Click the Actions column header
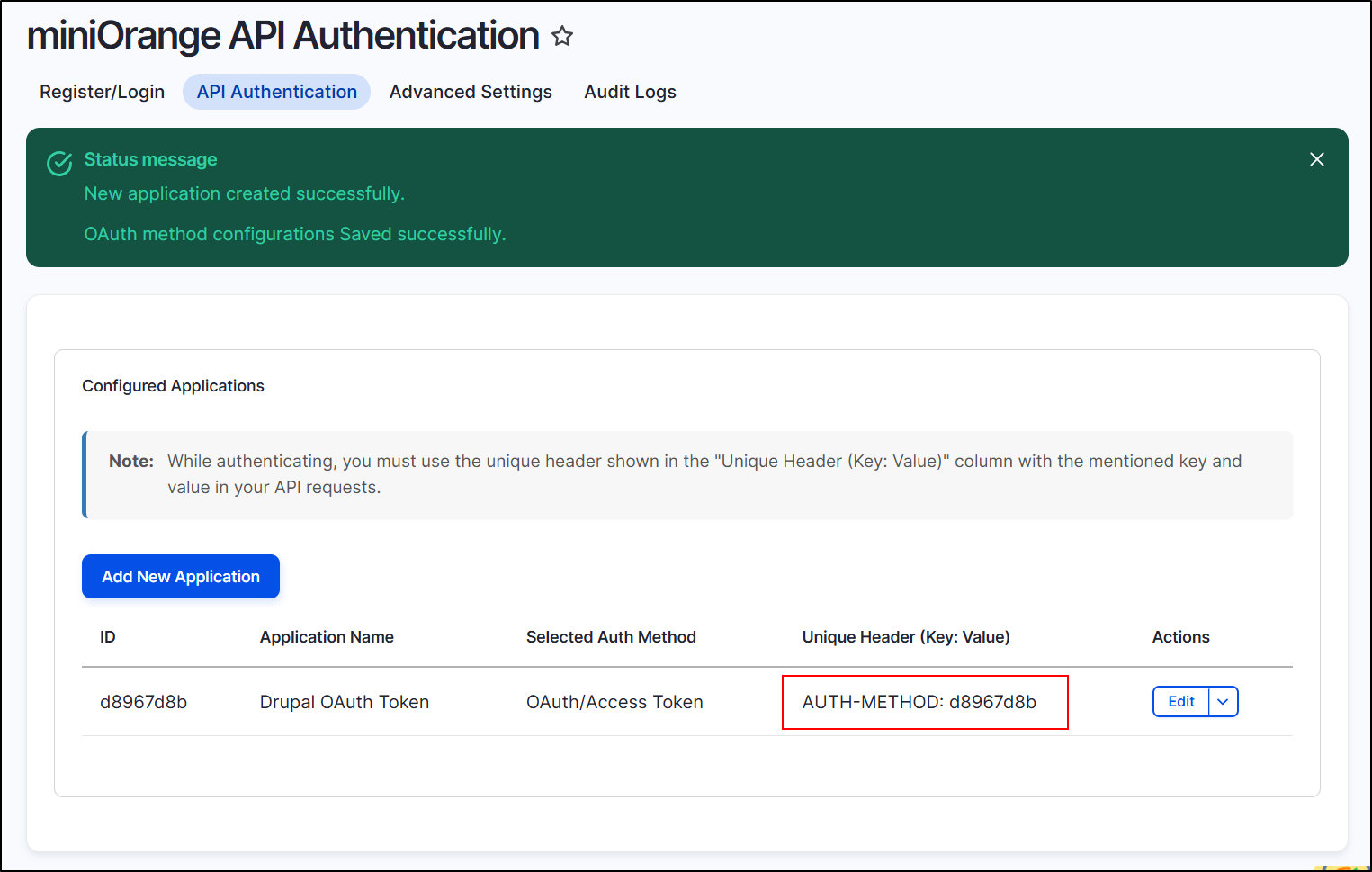1372x872 pixels. point(1180,636)
